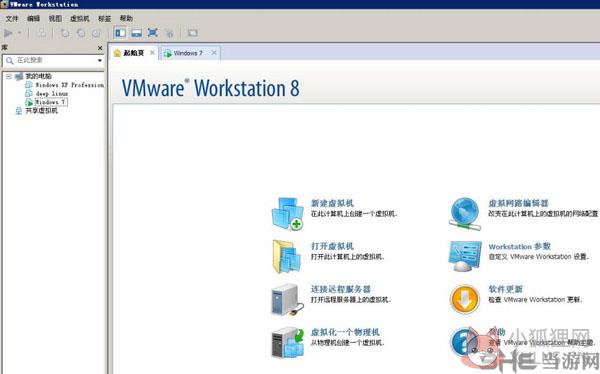Click the magnifier icon in library search
Viewport: 600px width, 374px height.
tap(10, 60)
